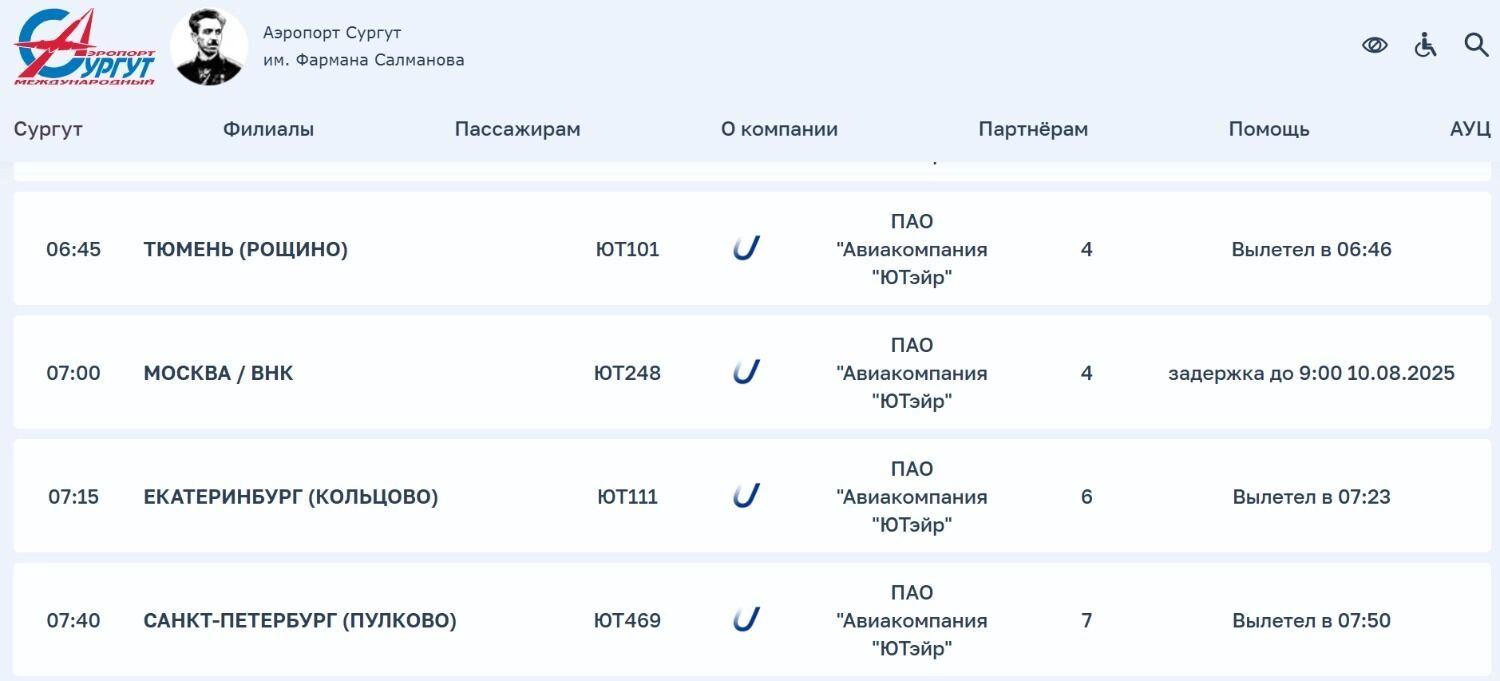Expand the Пассажирам menu
Viewport: 1500px width, 681px height.
pos(517,129)
